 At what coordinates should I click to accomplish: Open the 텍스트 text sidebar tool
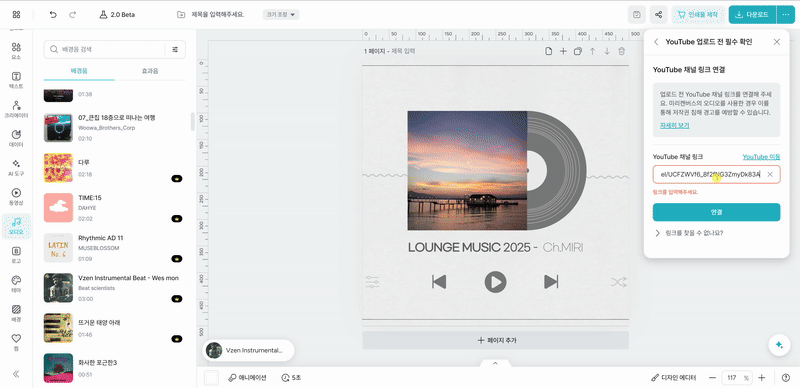point(16,80)
